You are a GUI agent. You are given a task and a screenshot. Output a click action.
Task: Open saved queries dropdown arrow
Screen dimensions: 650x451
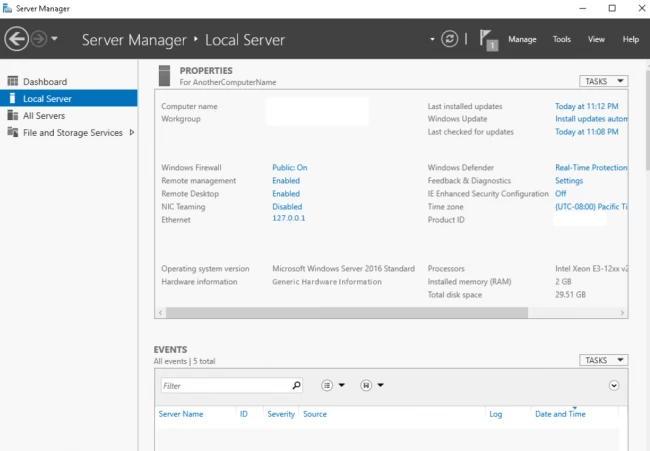[x=381, y=385]
